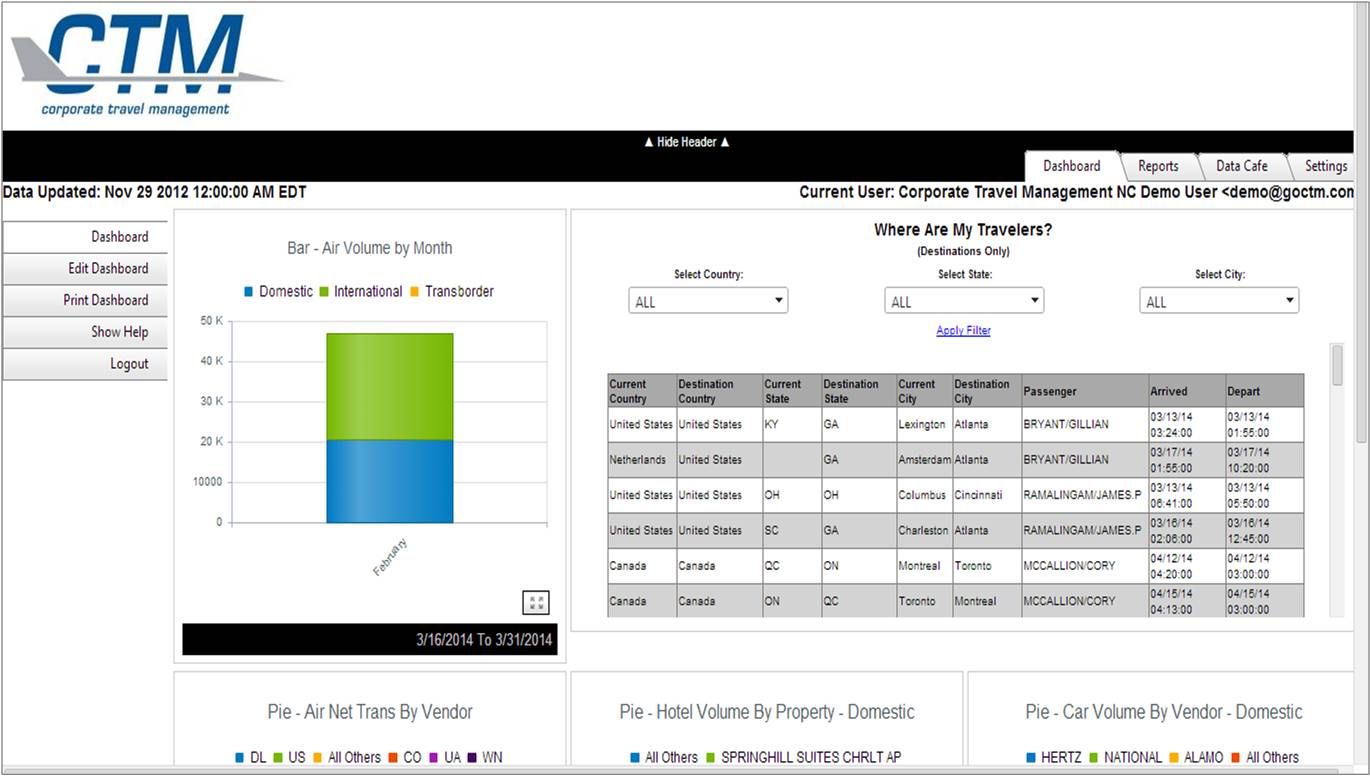Expand the air volume bar chart fullscreen

[536, 602]
